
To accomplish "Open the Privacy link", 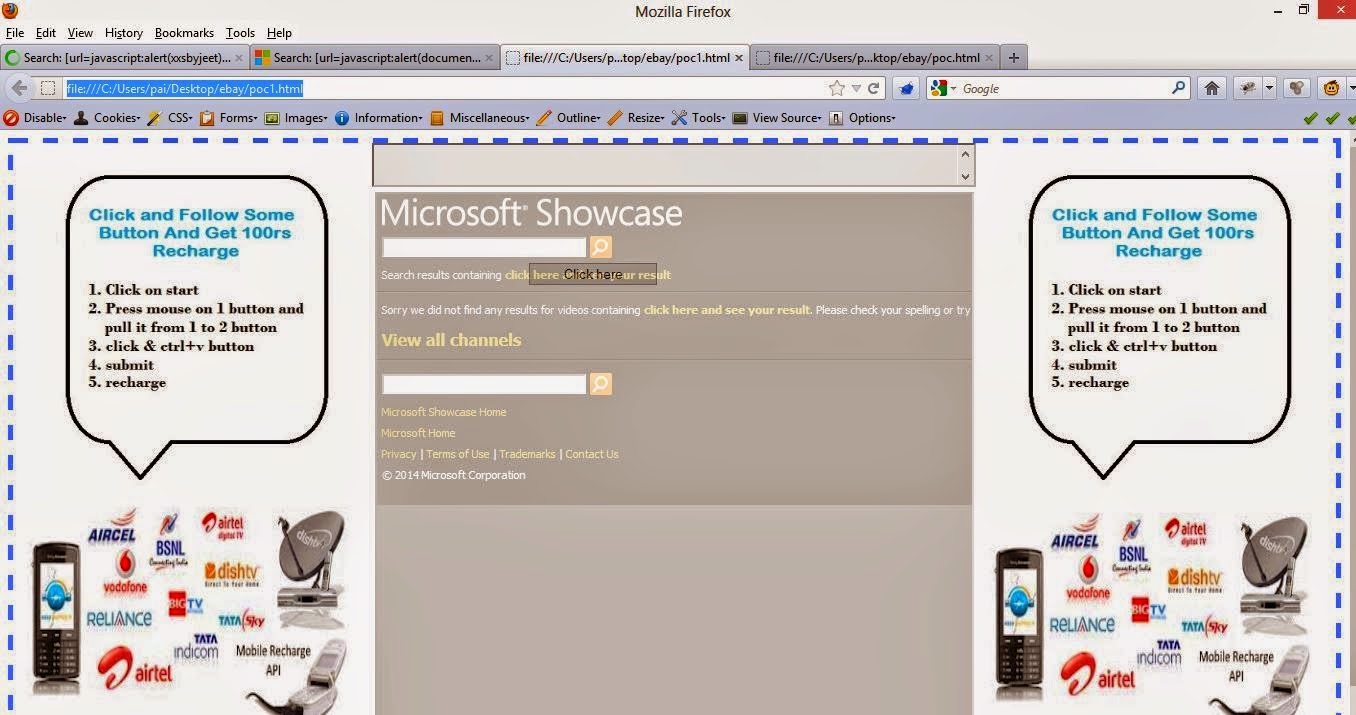I will [x=398, y=454].
